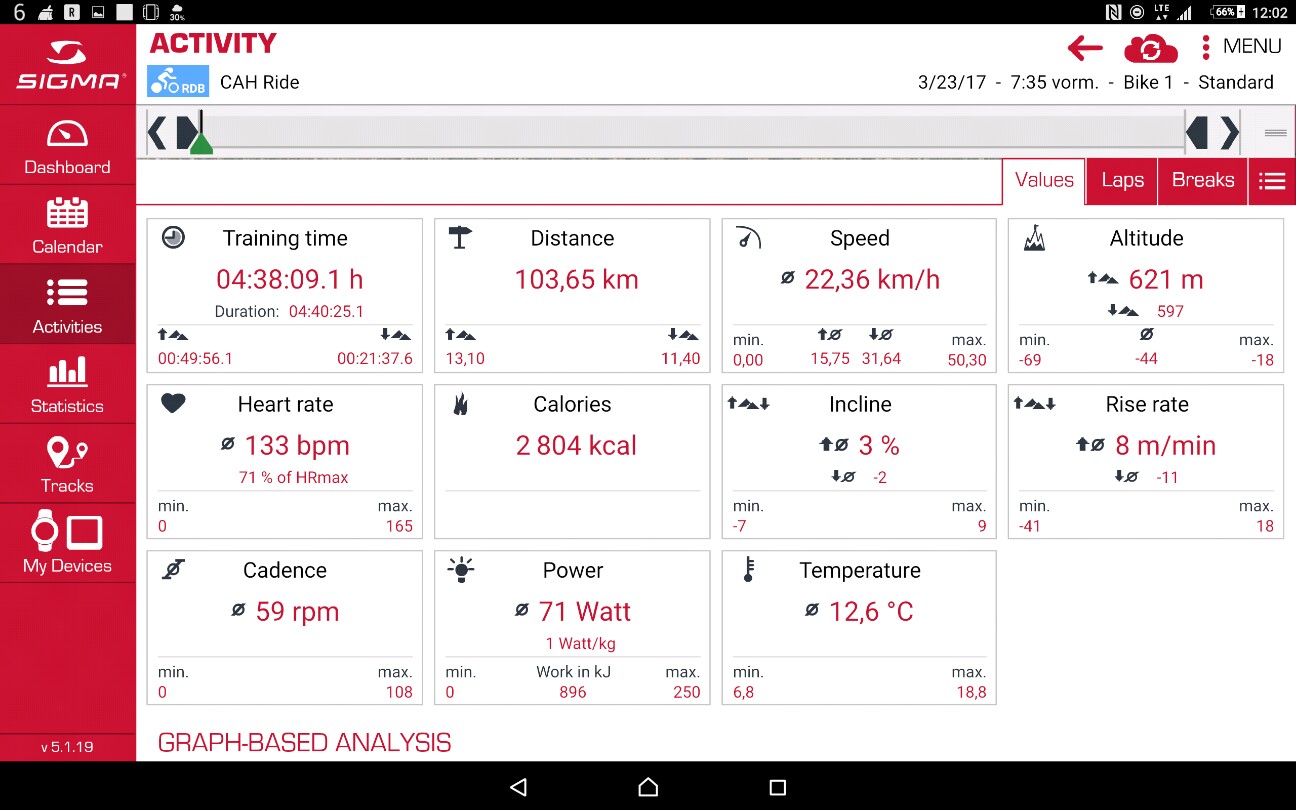
Task: Tap the Android recent apps button
Action: point(778,787)
